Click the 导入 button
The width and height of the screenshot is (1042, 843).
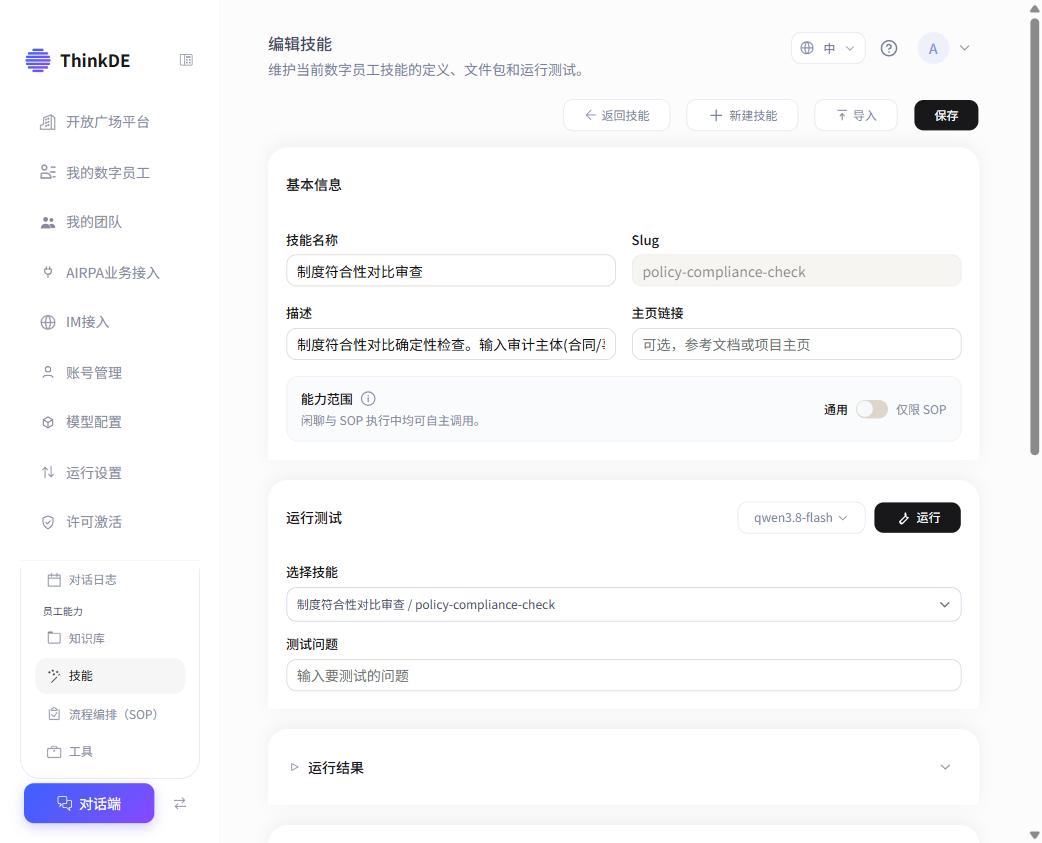pyautogui.click(x=856, y=116)
